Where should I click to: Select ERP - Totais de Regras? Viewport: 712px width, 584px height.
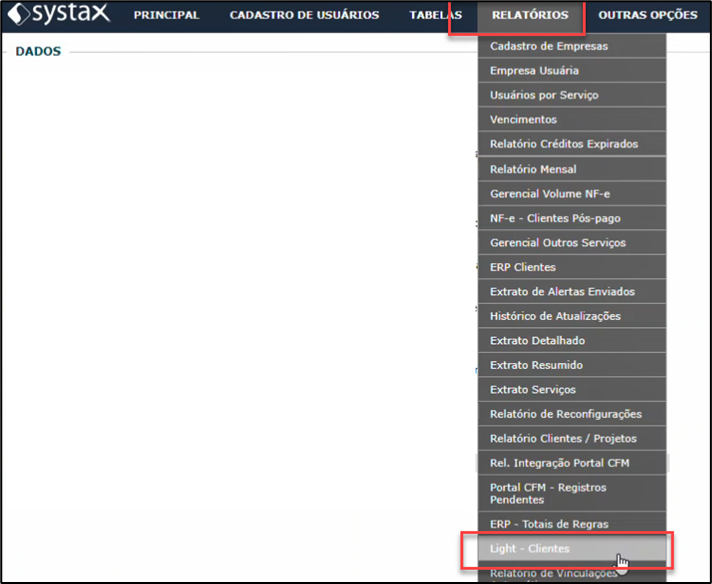pyautogui.click(x=572, y=524)
